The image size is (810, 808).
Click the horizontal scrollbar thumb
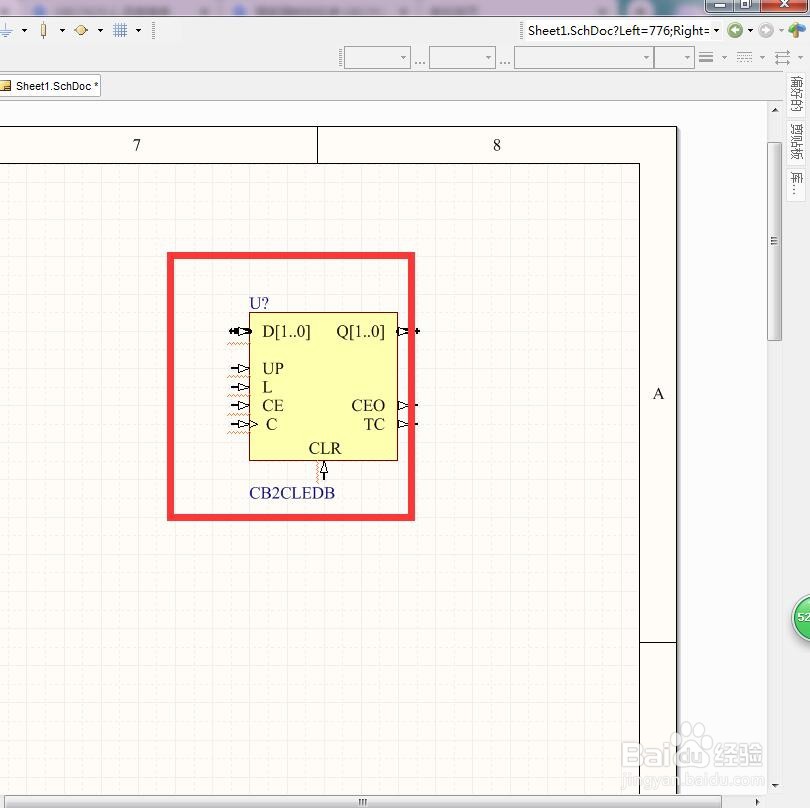[x=363, y=801]
